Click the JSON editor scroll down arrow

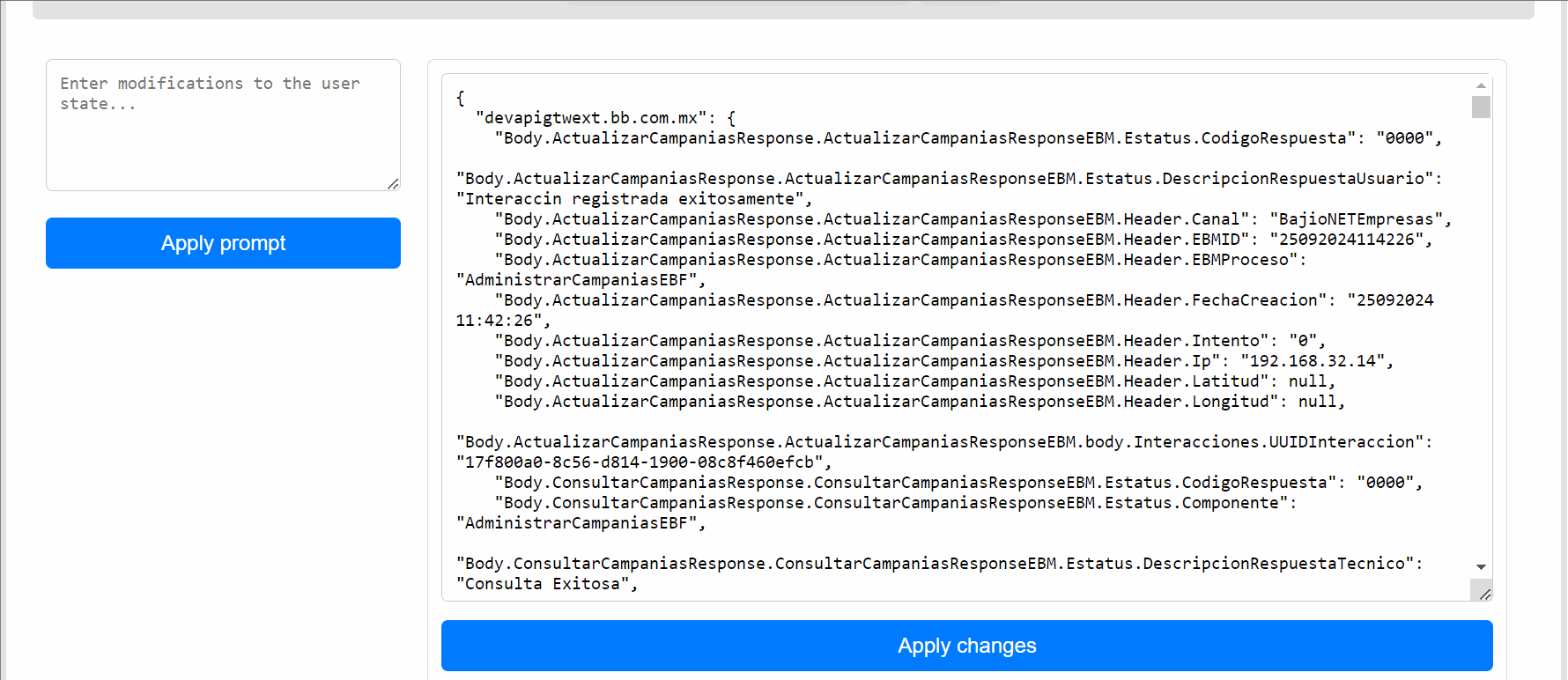click(x=1481, y=567)
